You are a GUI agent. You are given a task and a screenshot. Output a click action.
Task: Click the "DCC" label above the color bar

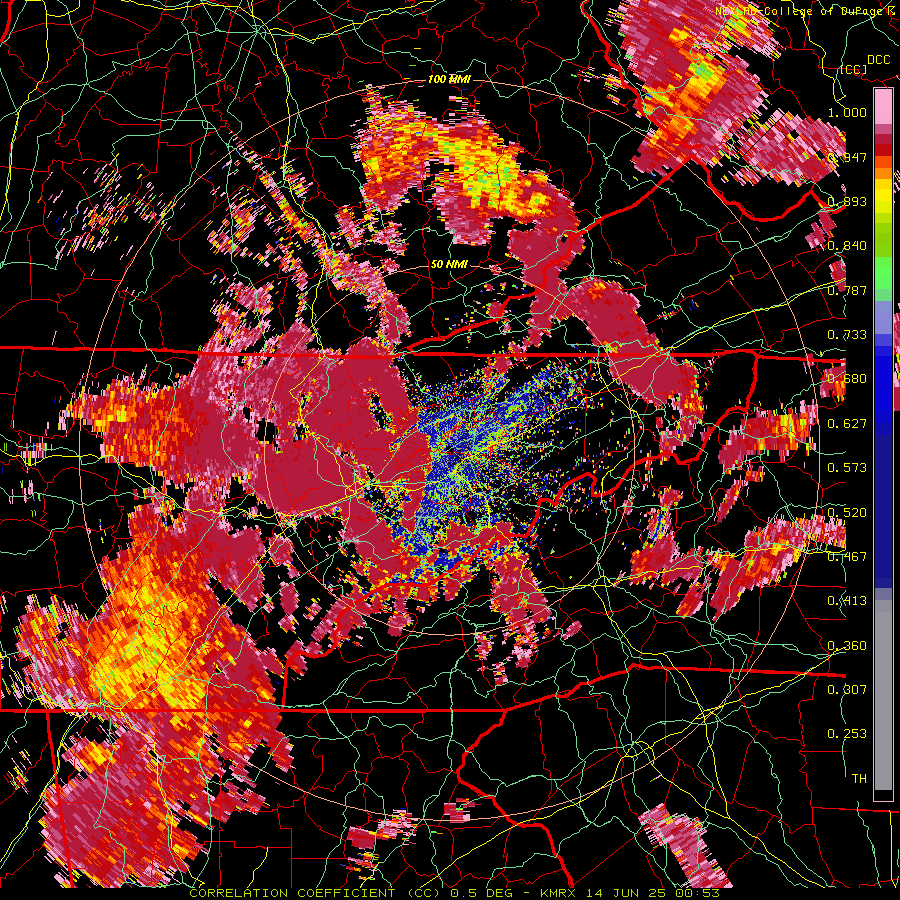[878, 60]
